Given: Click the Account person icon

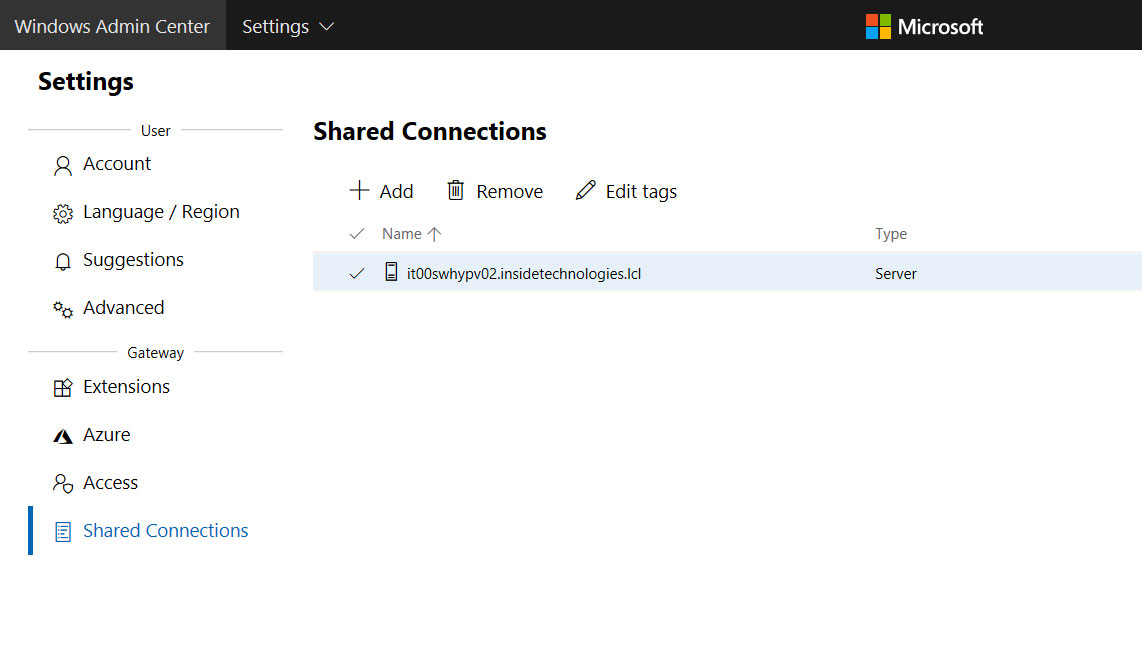Looking at the screenshot, I should (x=63, y=166).
